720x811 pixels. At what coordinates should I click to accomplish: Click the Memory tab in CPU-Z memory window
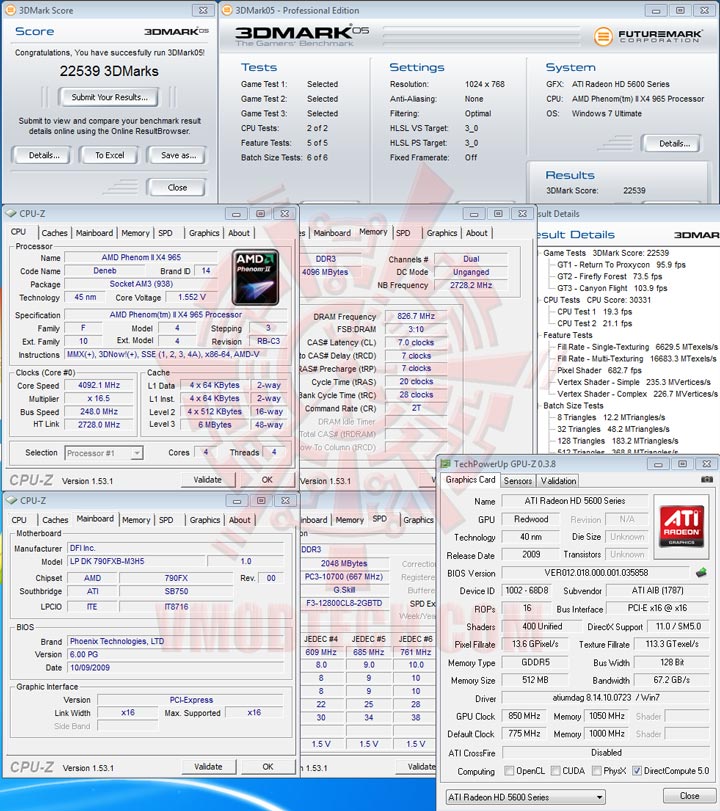click(x=373, y=232)
